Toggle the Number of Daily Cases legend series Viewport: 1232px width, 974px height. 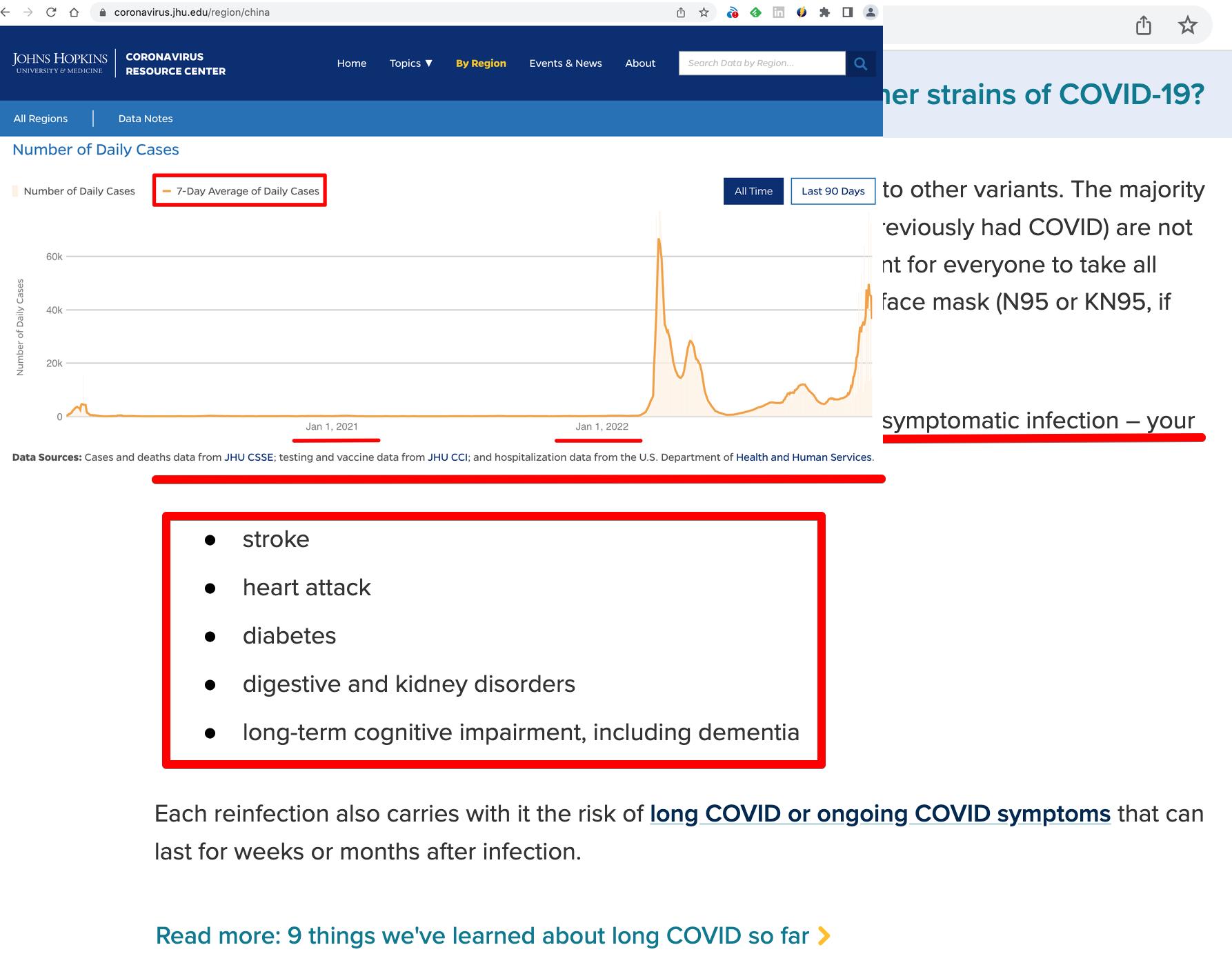tap(74, 191)
